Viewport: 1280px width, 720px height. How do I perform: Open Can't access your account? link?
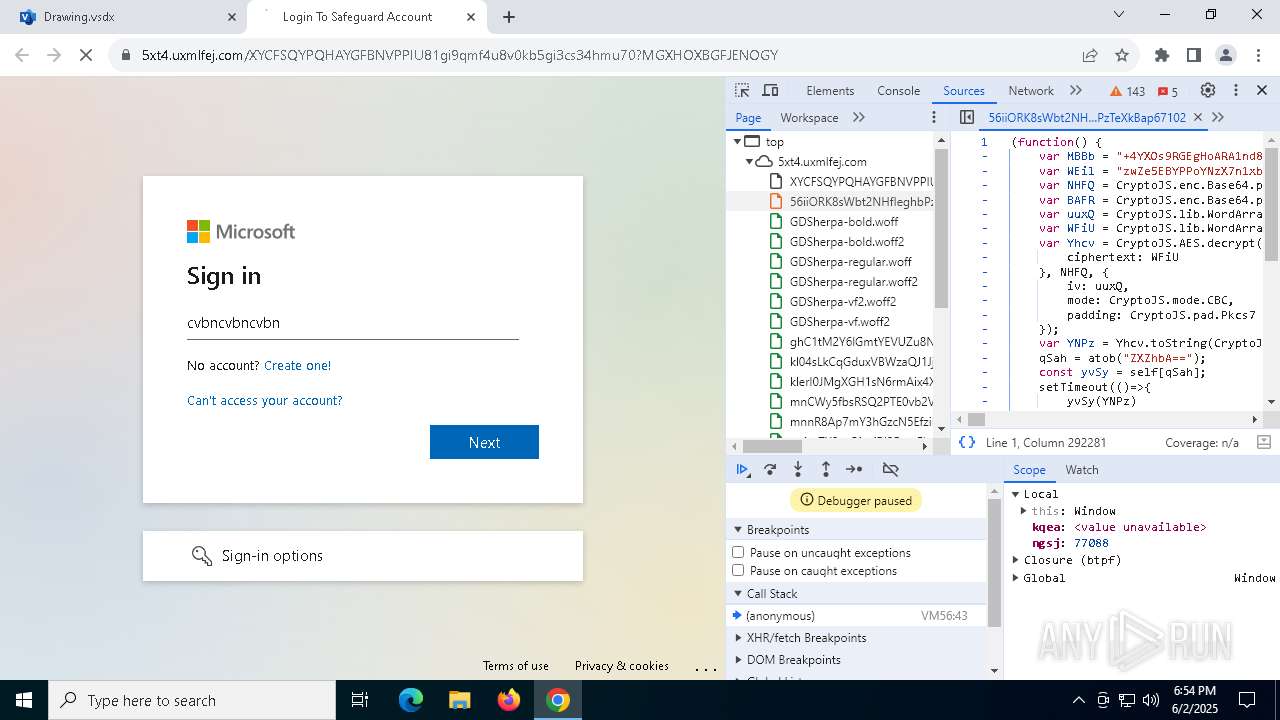point(265,401)
